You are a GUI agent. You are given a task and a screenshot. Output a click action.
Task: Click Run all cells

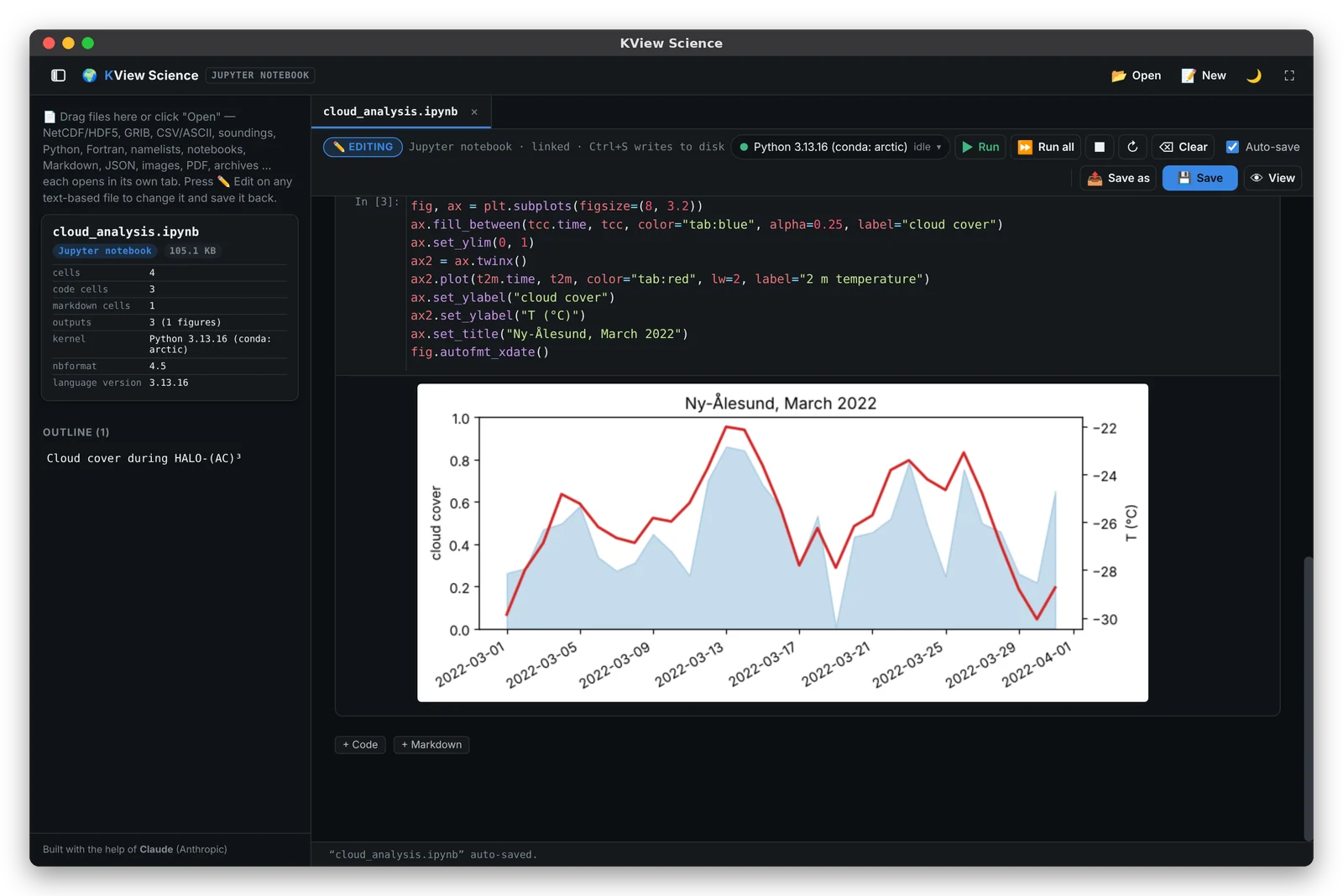pos(1046,147)
